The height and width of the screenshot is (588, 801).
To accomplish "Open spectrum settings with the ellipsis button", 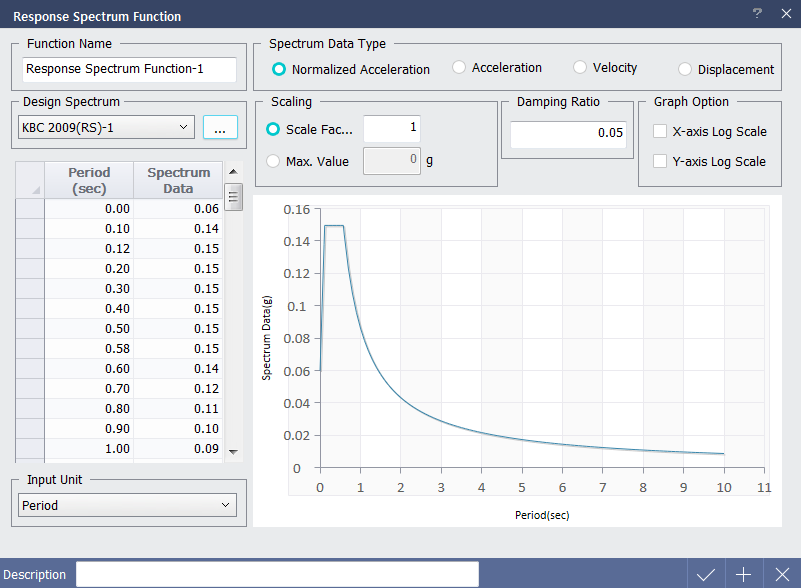I will [x=220, y=128].
